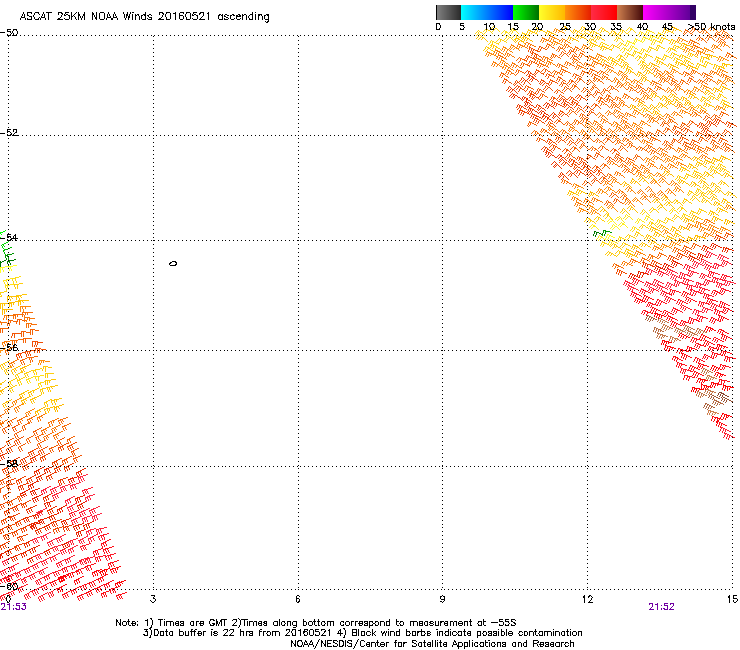Click the green 15-20 knots color segment
Screen dimensions: 740x650
coord(526,12)
